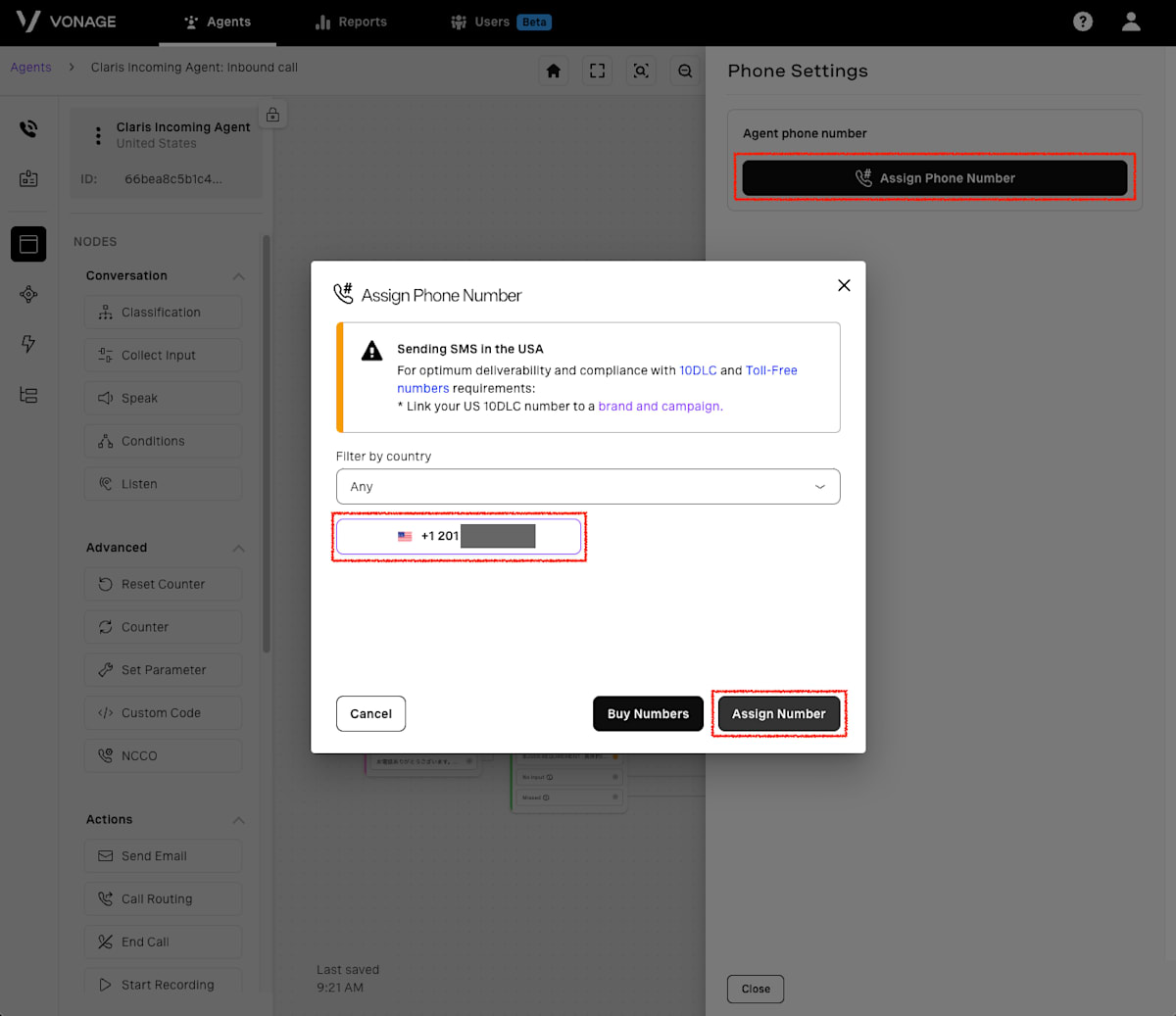Collapse the Advanced nodes section
The width and height of the screenshot is (1176, 1016).
tap(238, 547)
